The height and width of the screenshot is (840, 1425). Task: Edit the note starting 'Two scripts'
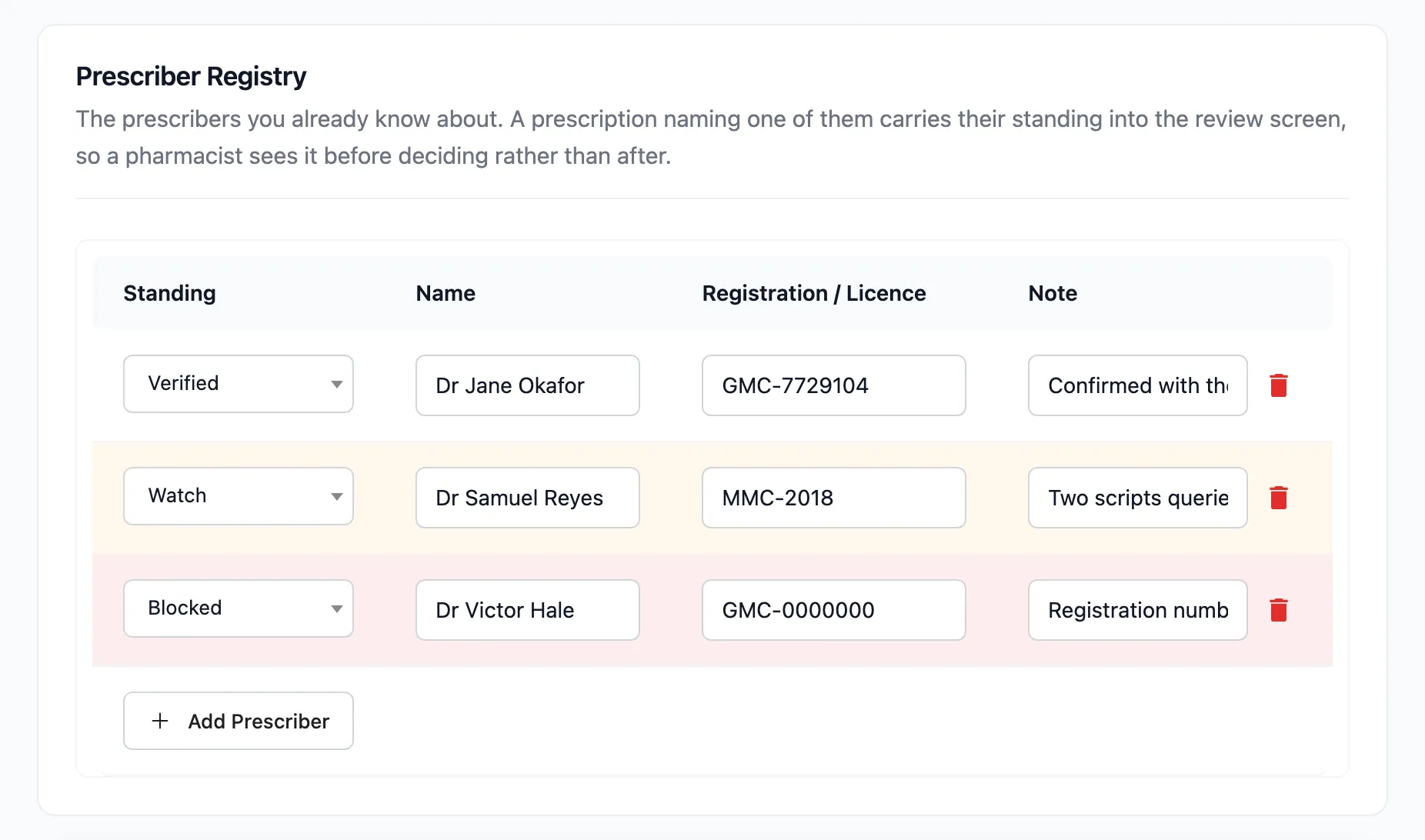pyautogui.click(x=1138, y=498)
